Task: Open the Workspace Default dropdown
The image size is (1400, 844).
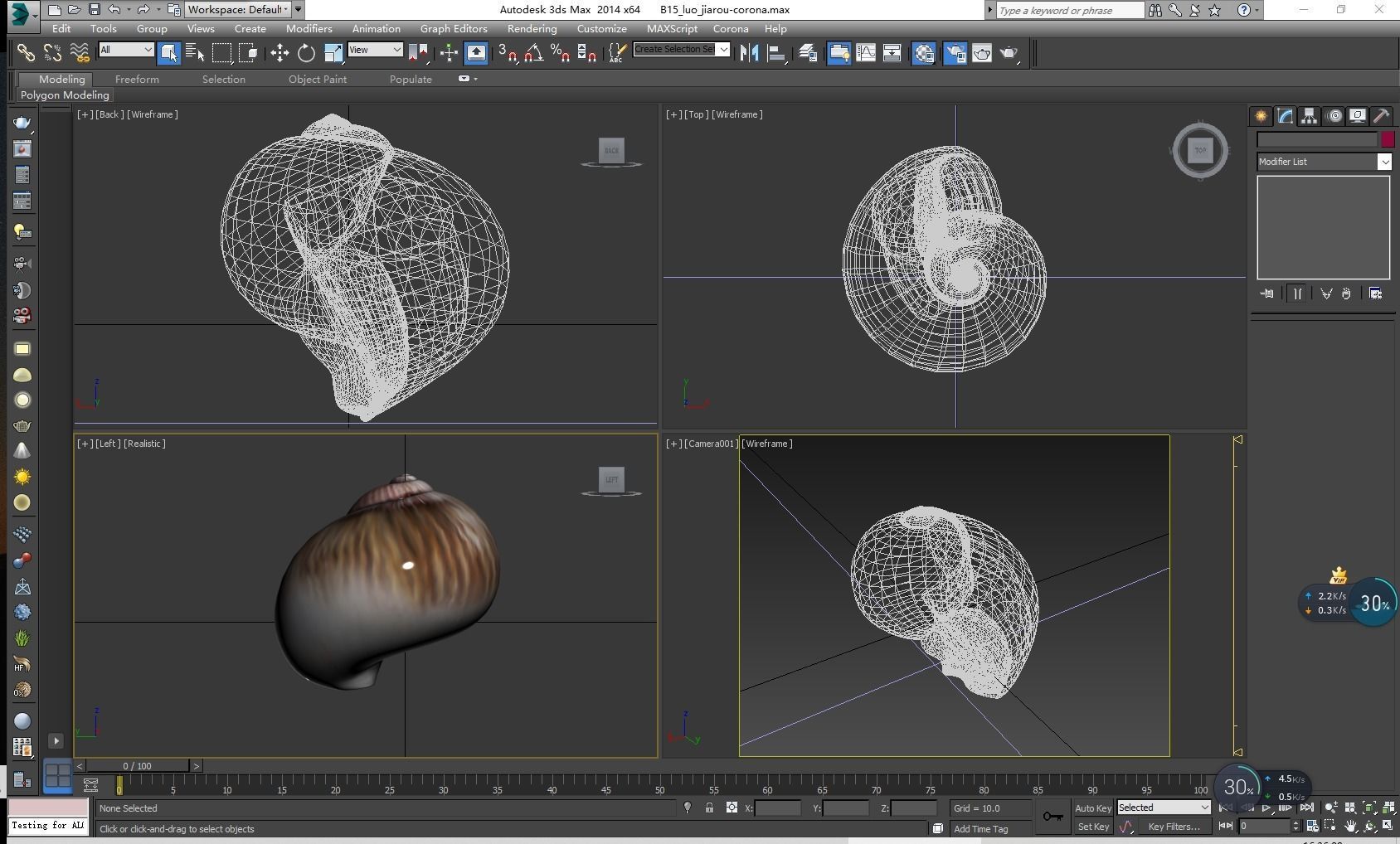Action: click(x=237, y=10)
